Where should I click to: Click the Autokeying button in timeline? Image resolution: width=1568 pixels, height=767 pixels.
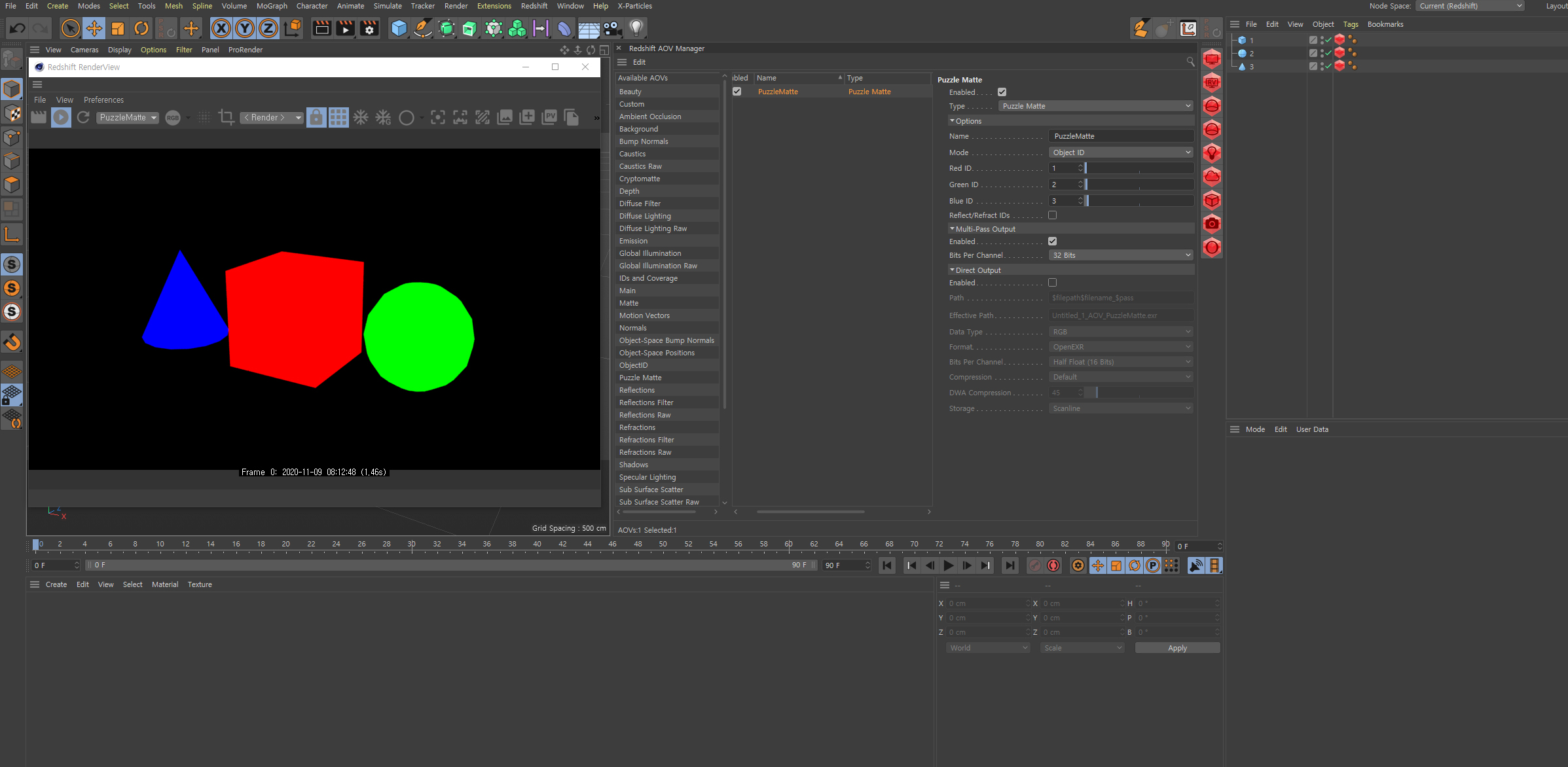tap(1053, 565)
